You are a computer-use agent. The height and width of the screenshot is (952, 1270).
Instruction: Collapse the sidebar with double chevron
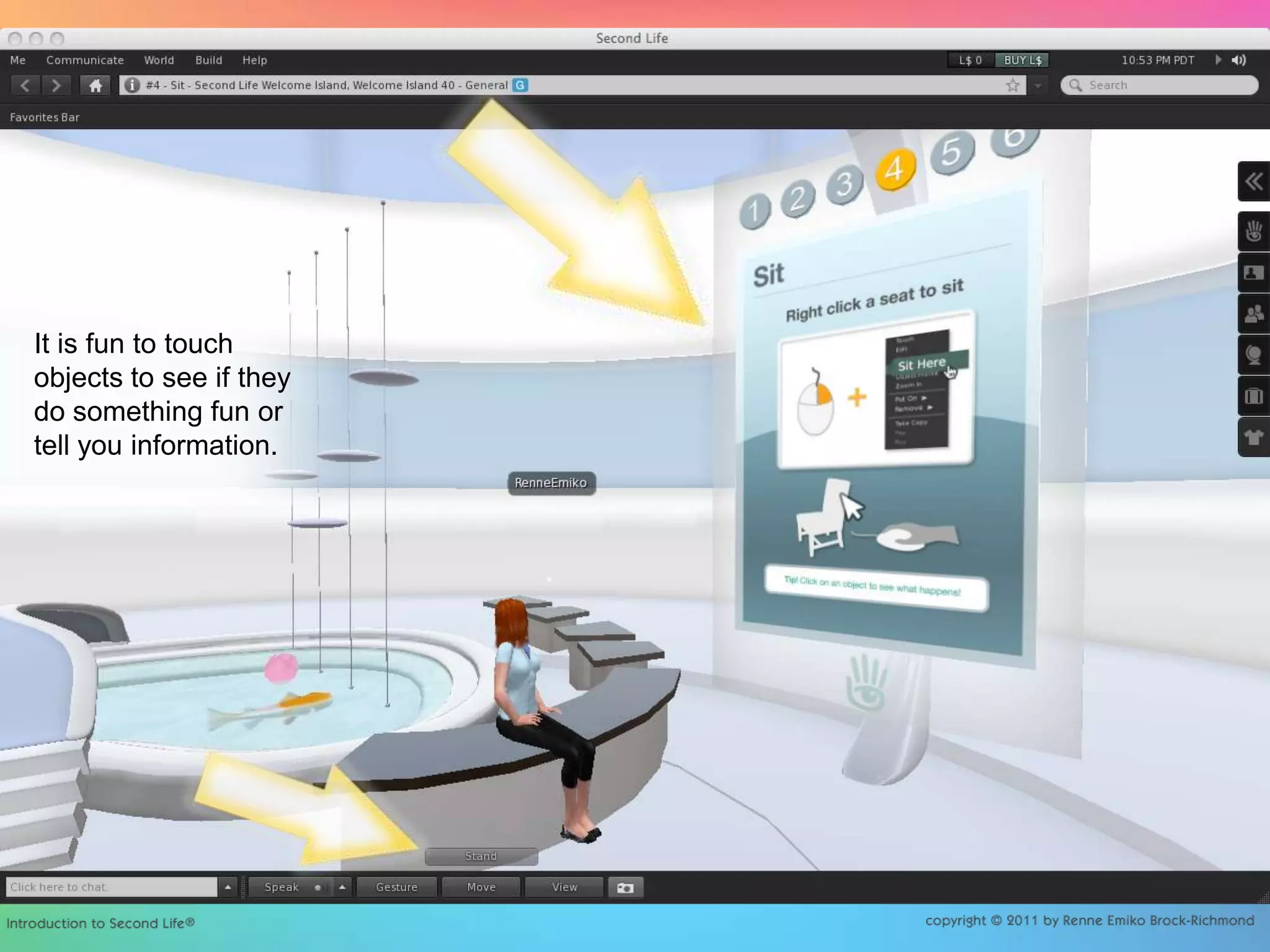[1253, 182]
